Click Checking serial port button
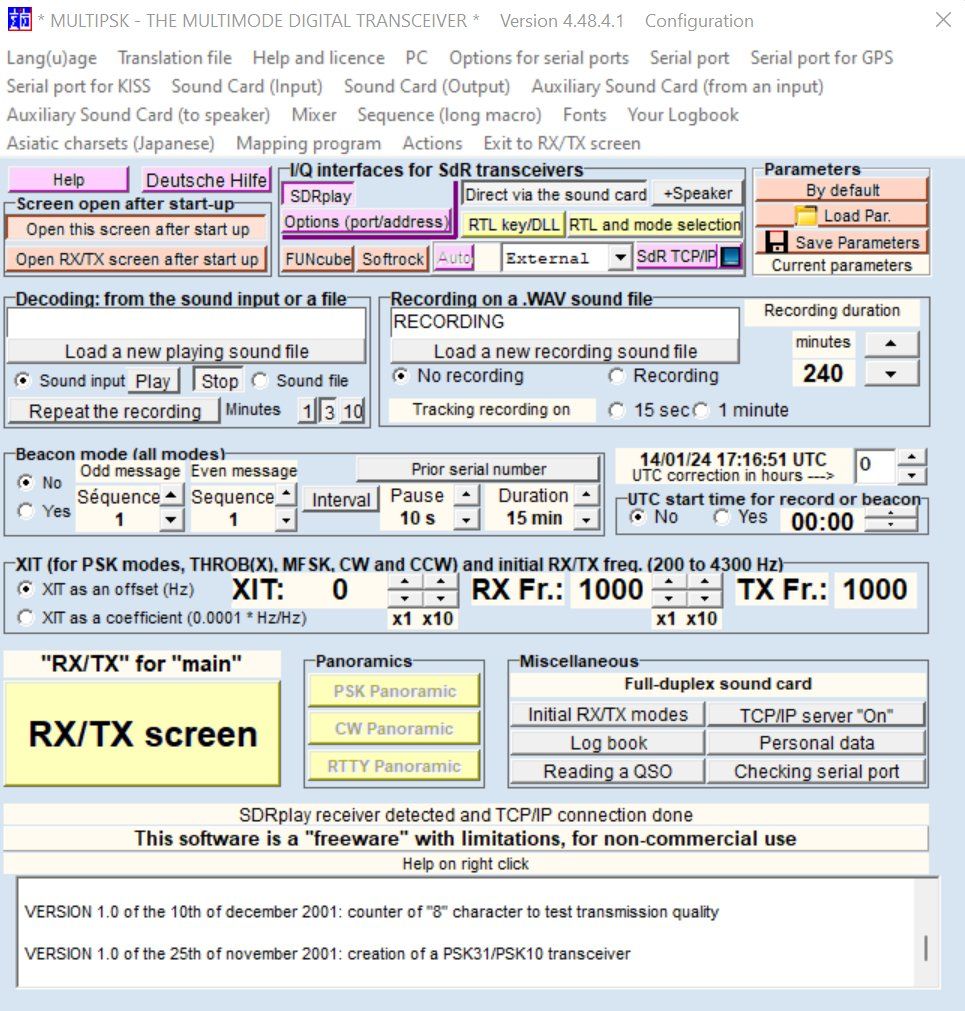The height and width of the screenshot is (1011, 965). [816, 771]
